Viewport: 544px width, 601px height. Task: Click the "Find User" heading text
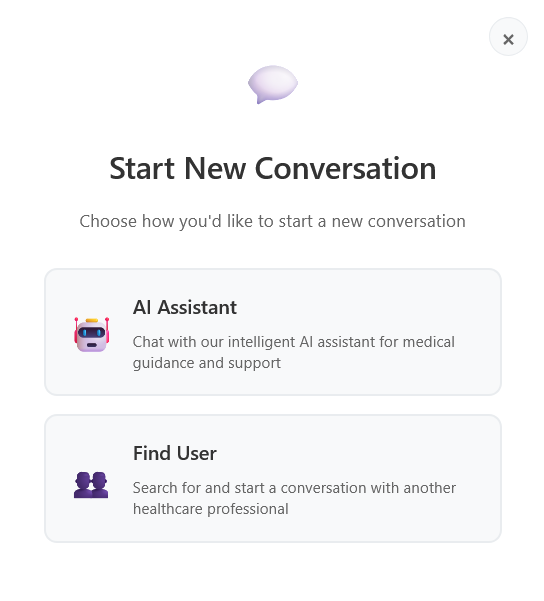[x=175, y=453]
